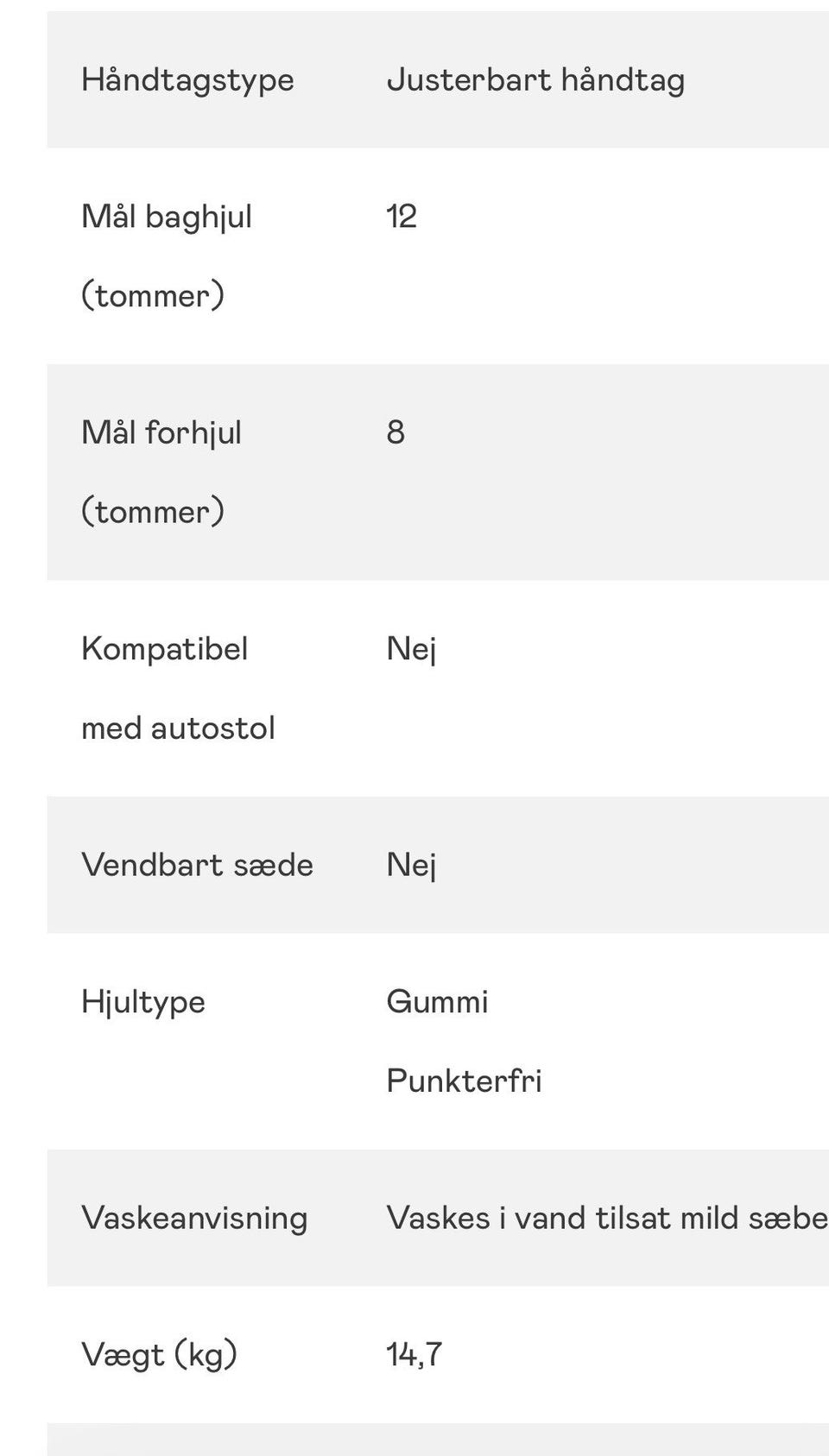
Task: Click (tommer) under Mål baghjul
Action: [x=153, y=296]
